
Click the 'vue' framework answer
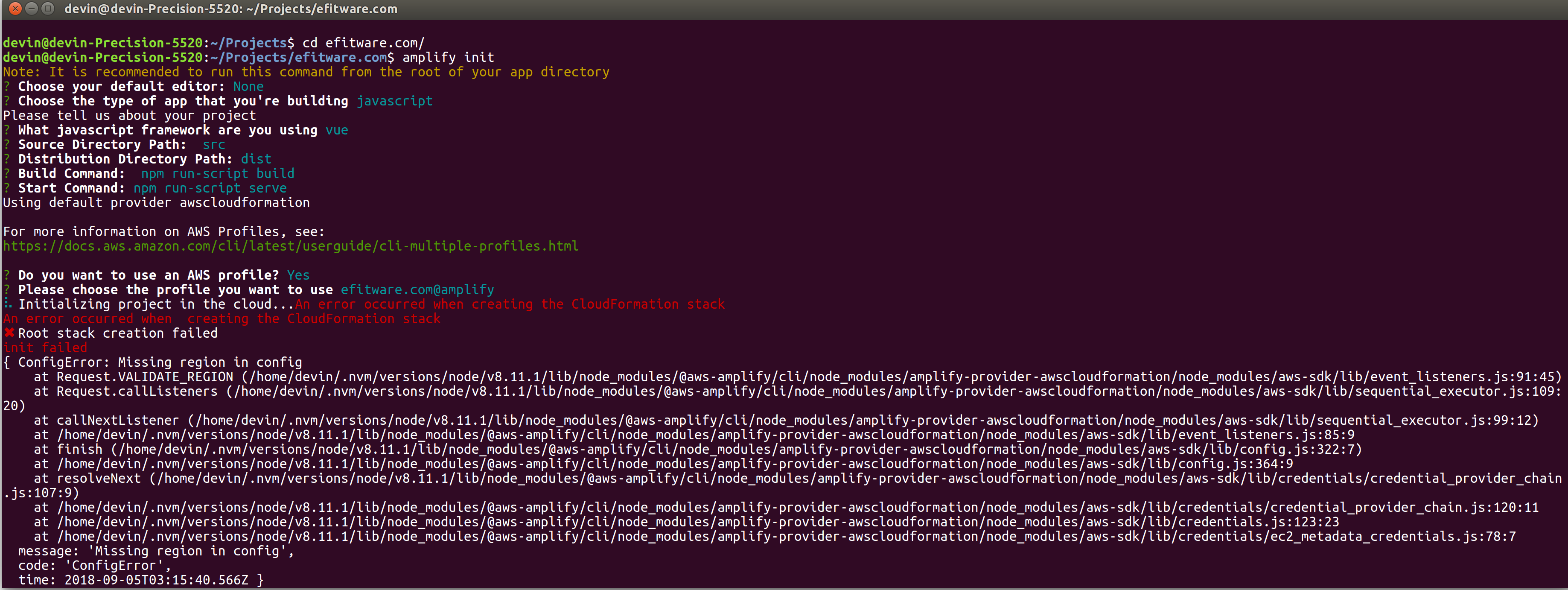click(337, 130)
